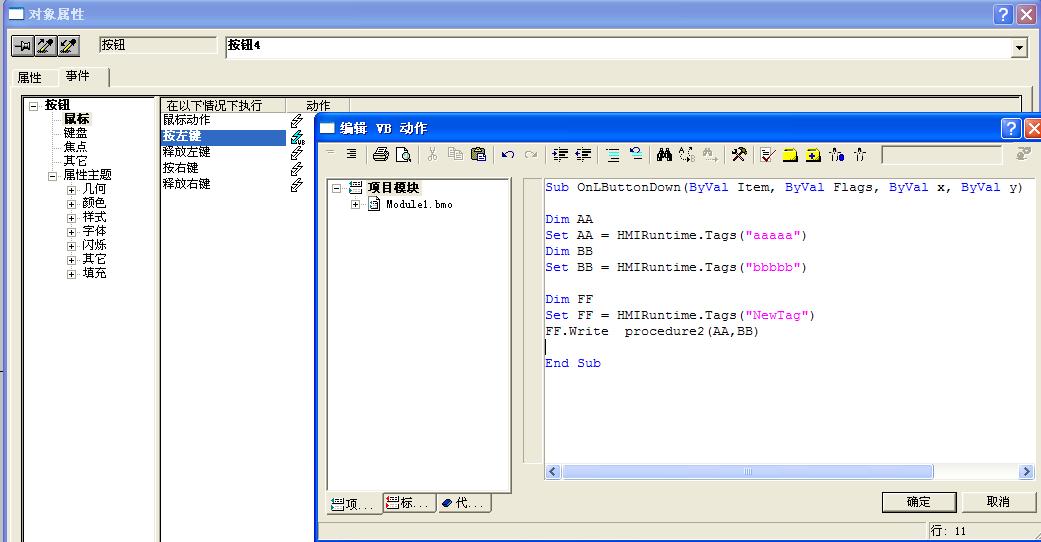The width and height of the screenshot is (1041, 542).
Task: Click the yellow tag dialog with plus icon
Action: tap(813, 155)
